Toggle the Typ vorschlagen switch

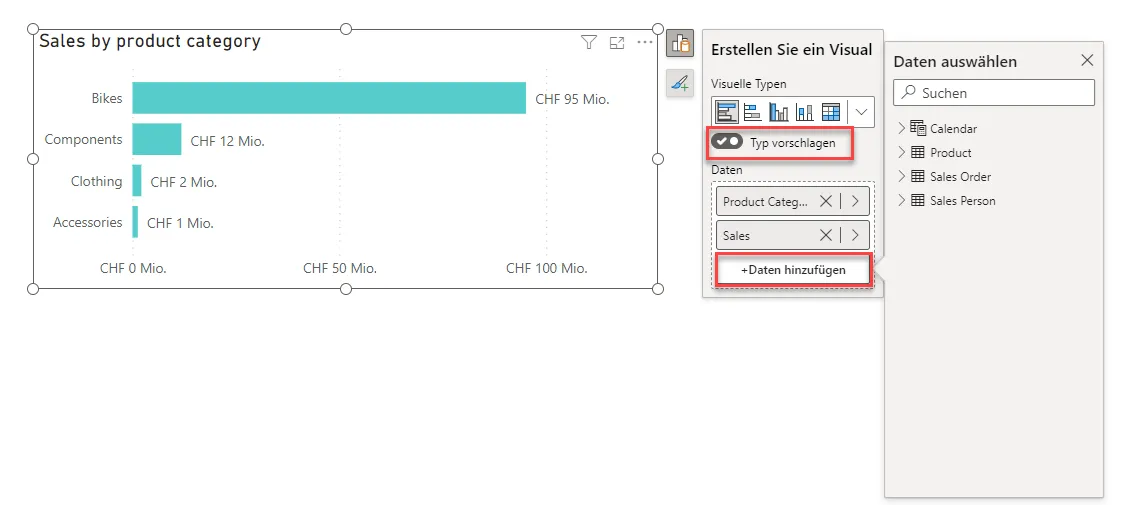pos(726,142)
